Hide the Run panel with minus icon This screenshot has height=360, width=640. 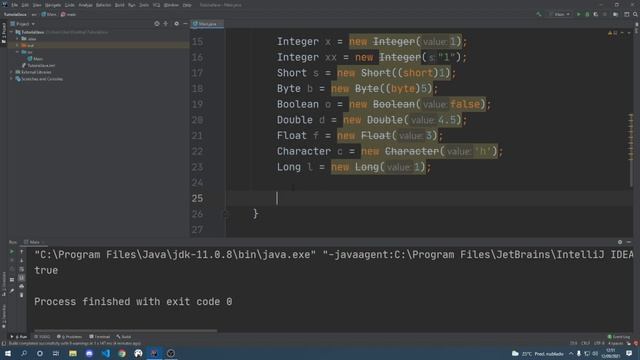(629, 242)
